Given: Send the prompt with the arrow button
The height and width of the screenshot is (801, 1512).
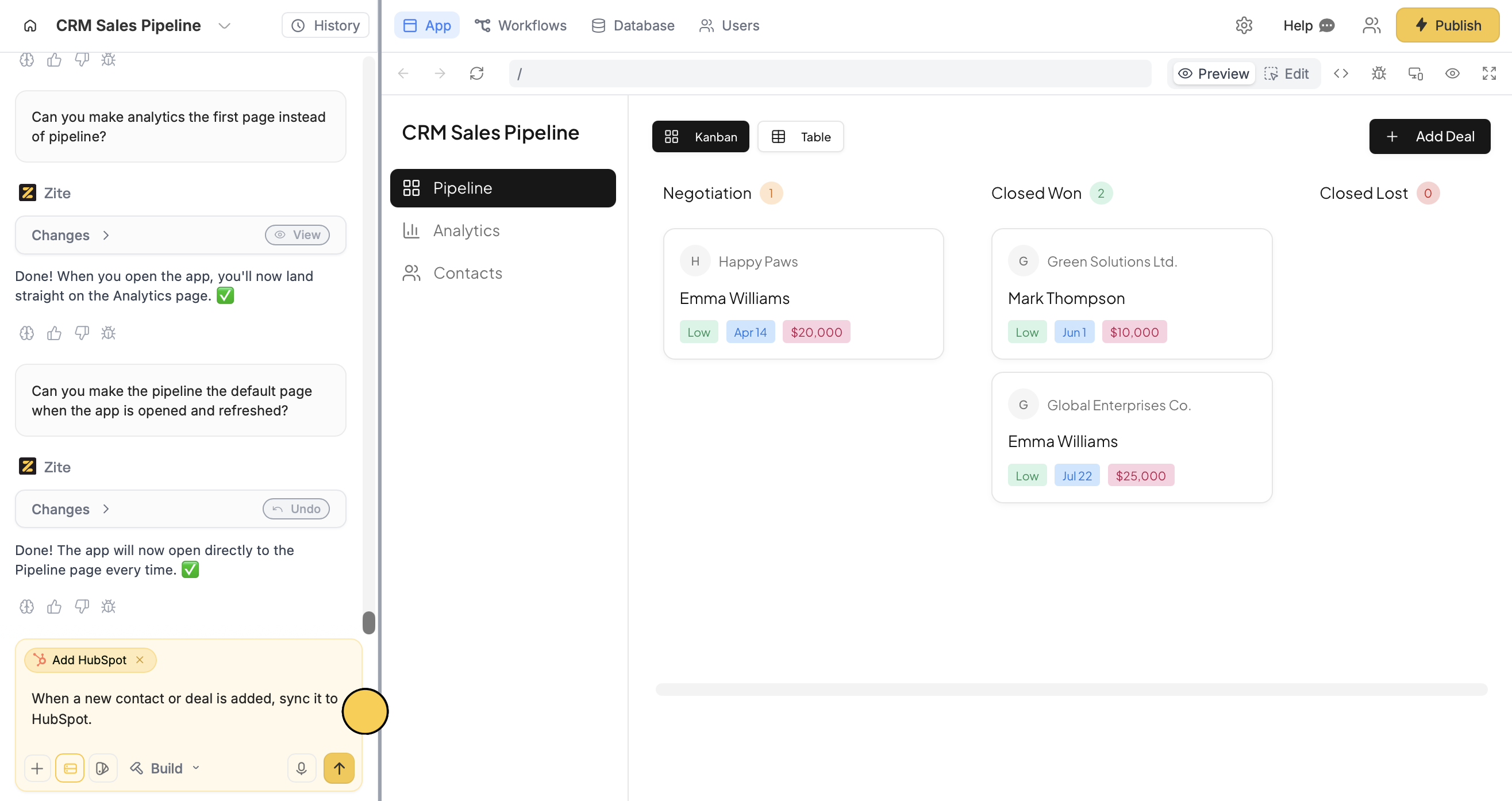Looking at the screenshot, I should click(338, 768).
